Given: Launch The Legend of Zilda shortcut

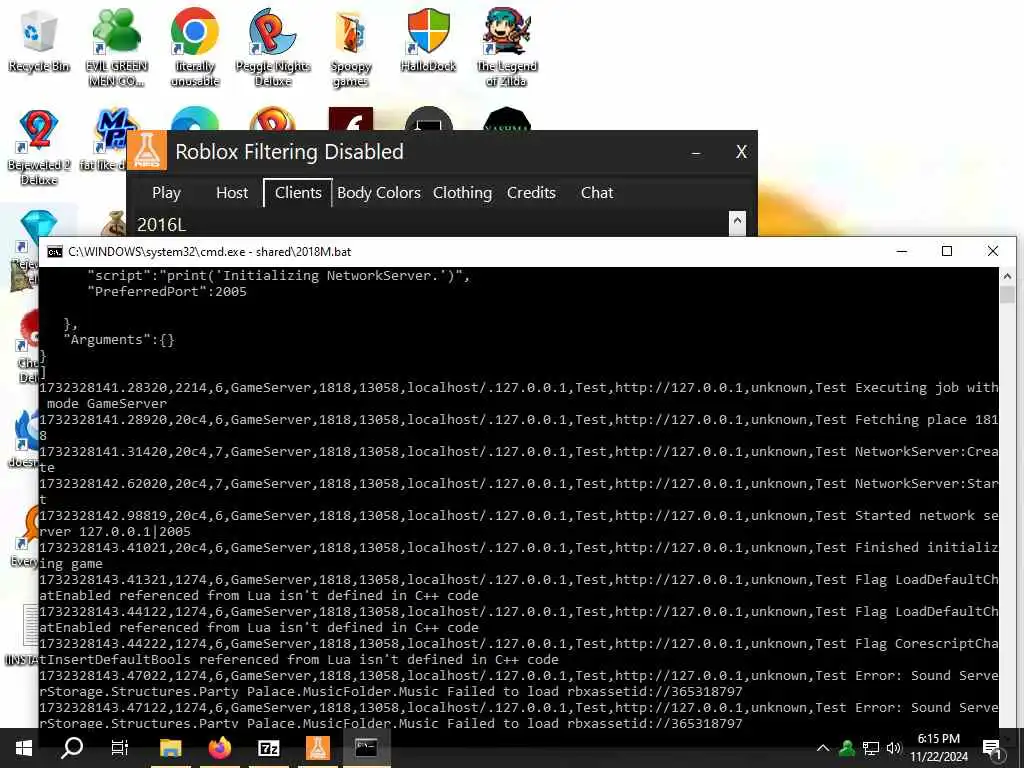Looking at the screenshot, I should (507, 47).
